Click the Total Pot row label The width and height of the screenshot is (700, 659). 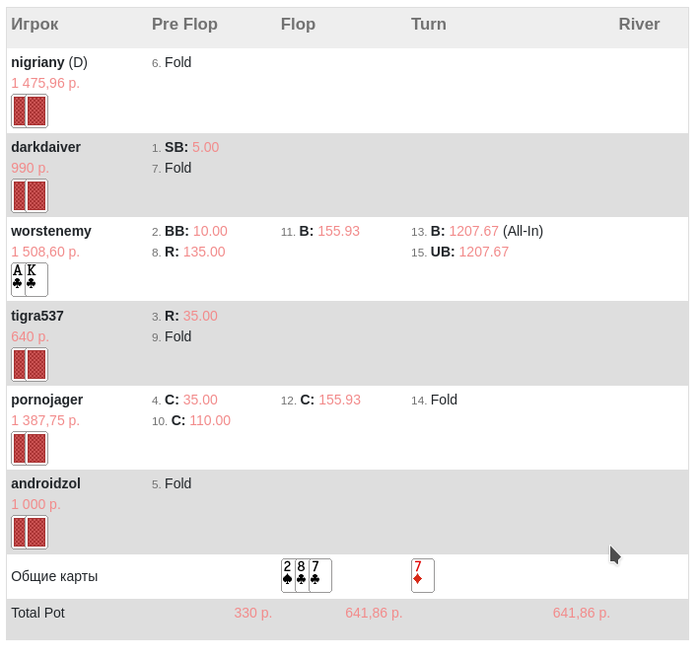tap(38, 612)
